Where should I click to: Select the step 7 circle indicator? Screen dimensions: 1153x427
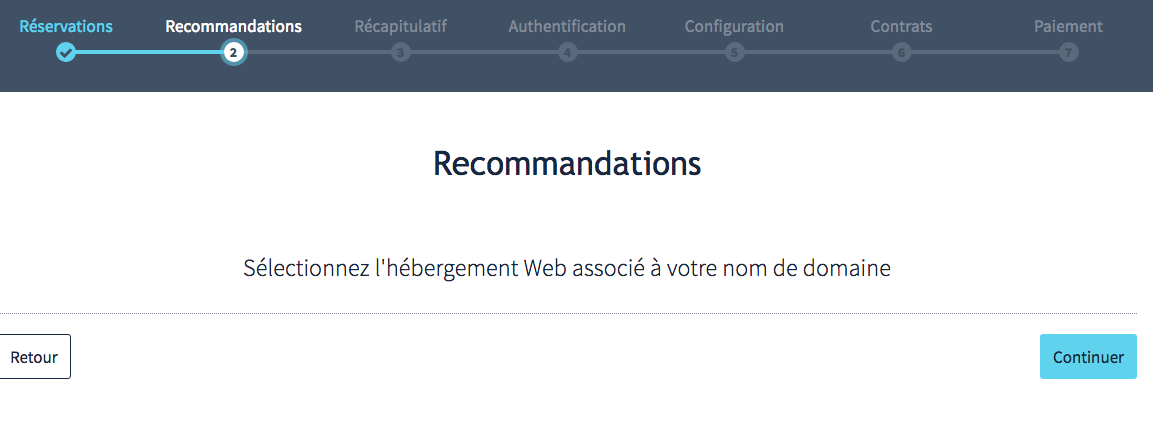1069,52
